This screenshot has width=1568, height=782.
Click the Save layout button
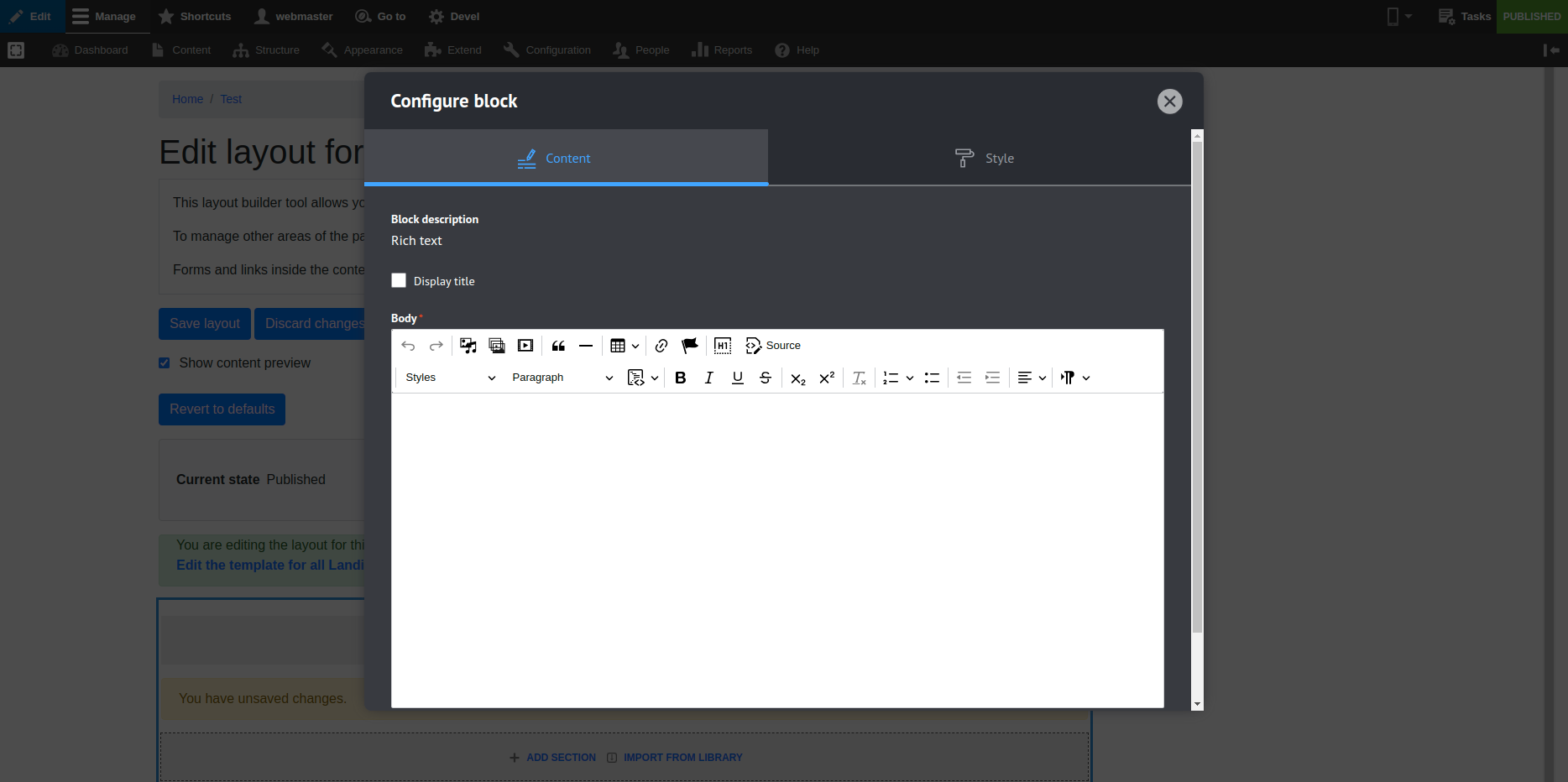pos(205,324)
